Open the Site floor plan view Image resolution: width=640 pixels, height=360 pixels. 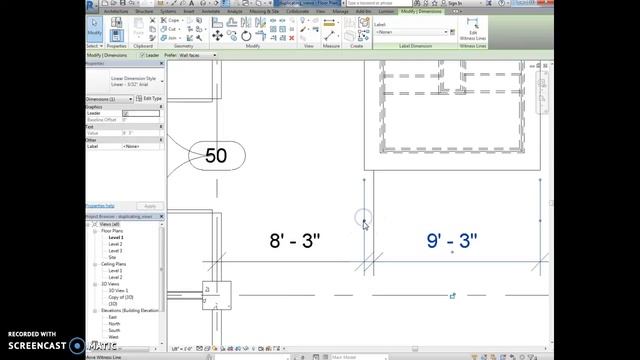click(112, 258)
